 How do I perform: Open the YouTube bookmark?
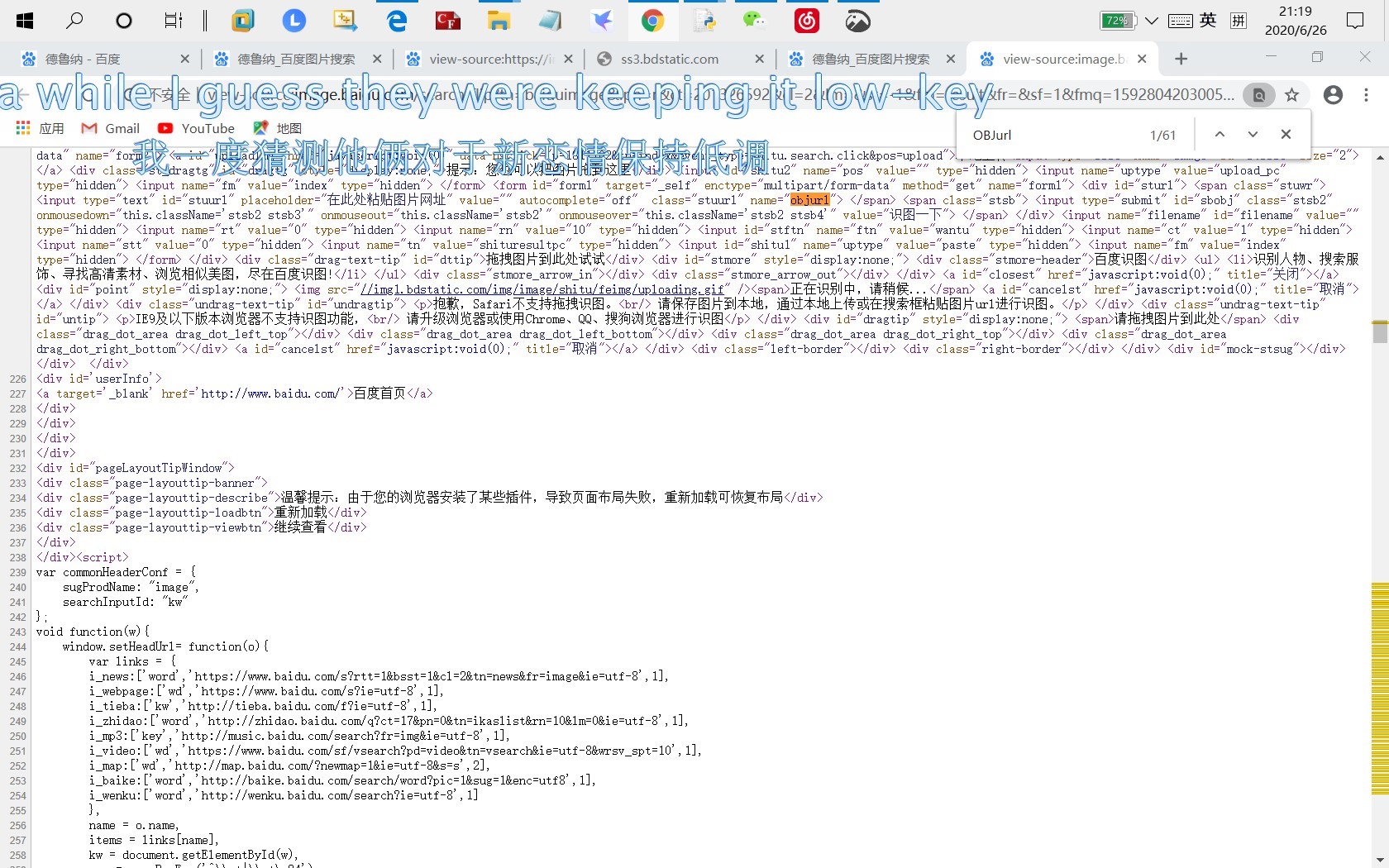[x=197, y=128]
